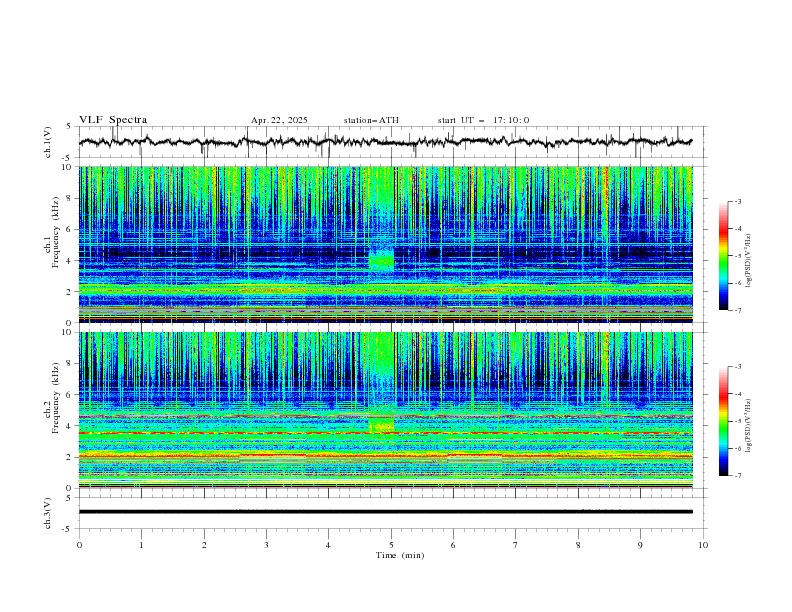This screenshot has width=792, height=612.
Task: Click ch.1 colorbar "log(PSD)(V²/Hz)" label
Action: [749, 261]
